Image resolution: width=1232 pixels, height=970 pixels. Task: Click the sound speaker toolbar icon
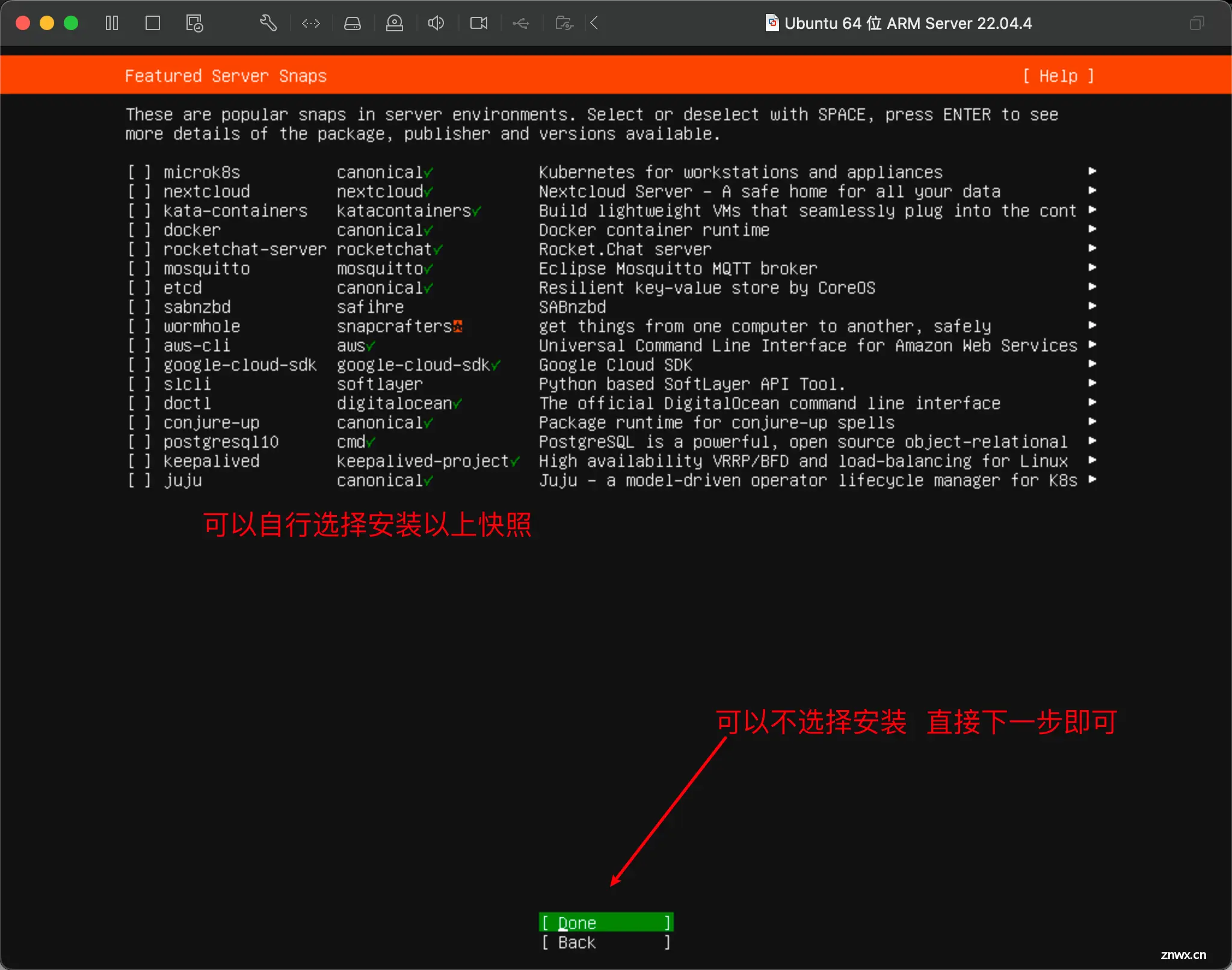tap(436, 23)
